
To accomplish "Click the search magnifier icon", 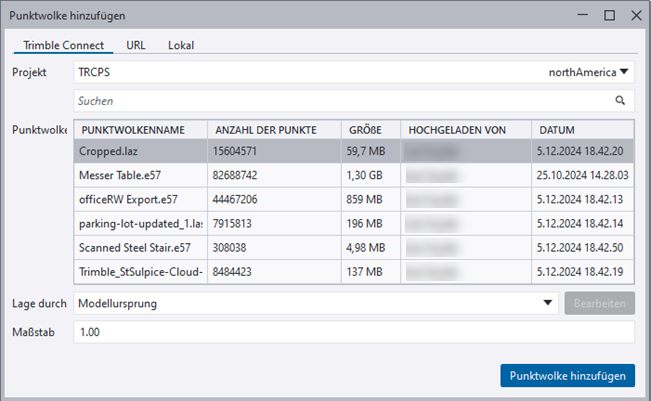I will (620, 101).
